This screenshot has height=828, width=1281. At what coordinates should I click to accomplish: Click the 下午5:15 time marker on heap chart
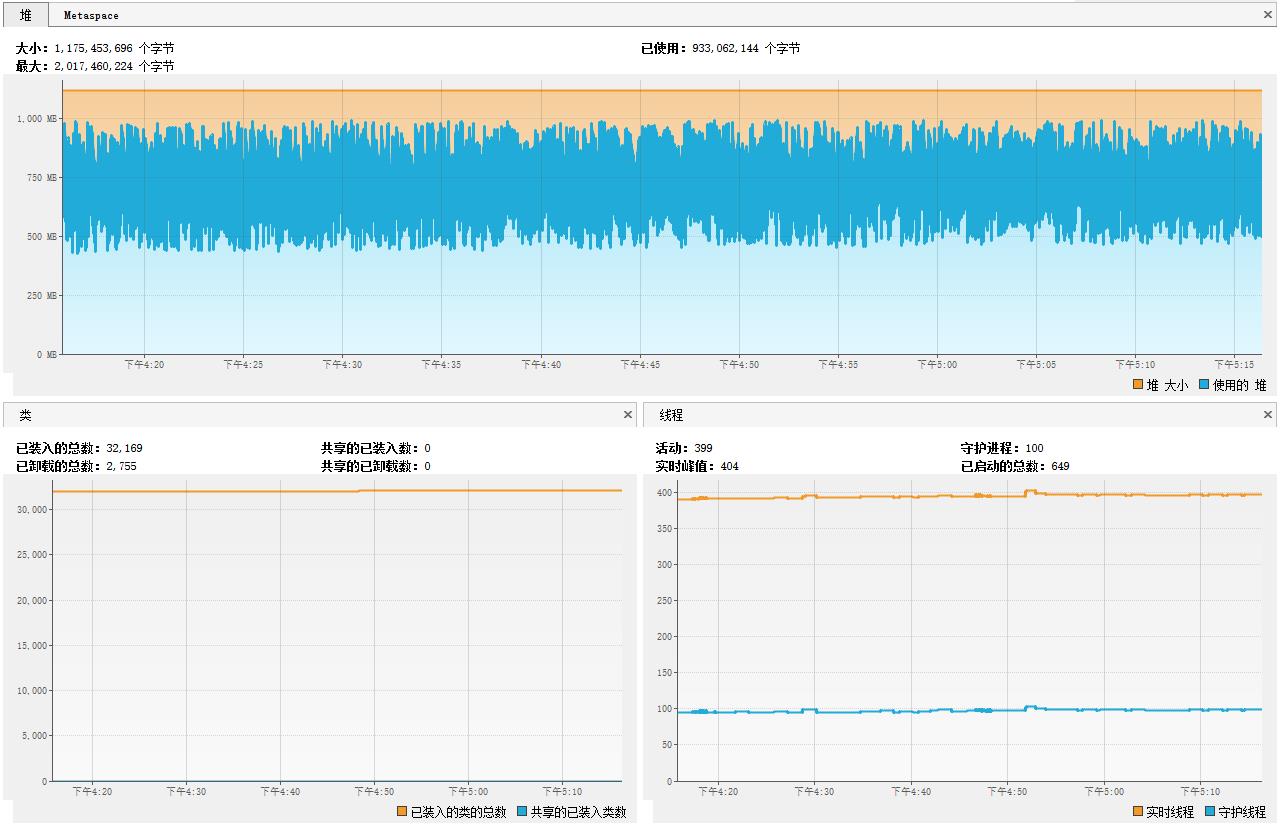[1234, 365]
